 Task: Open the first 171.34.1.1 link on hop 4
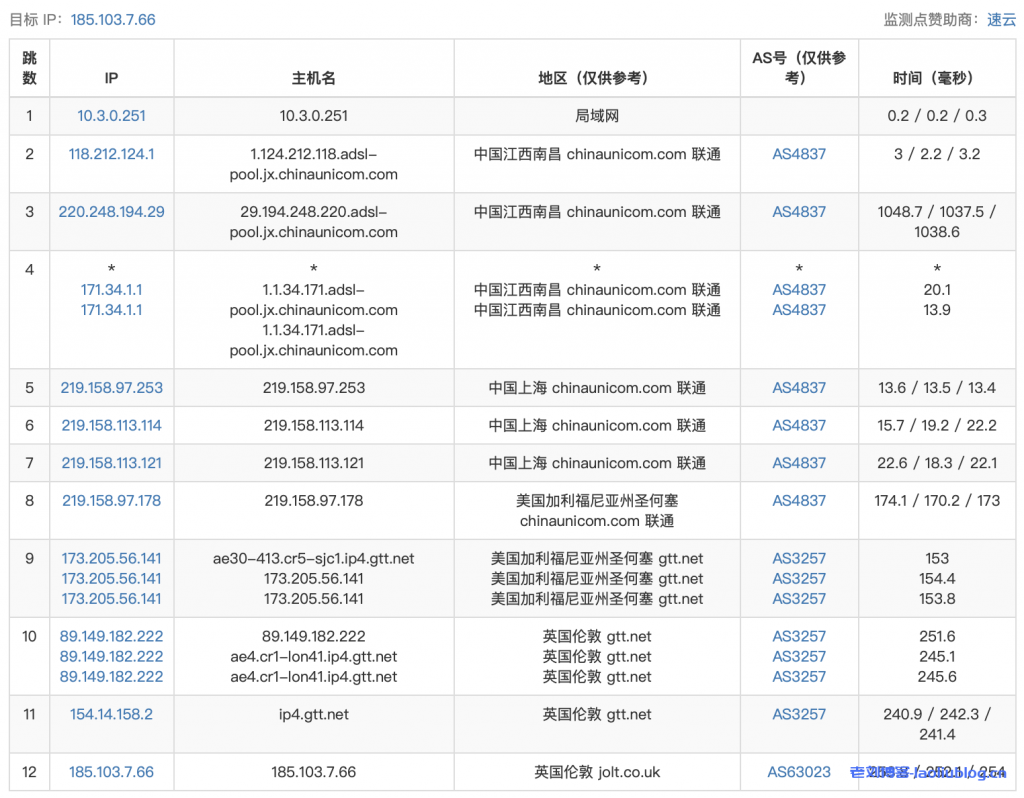pos(111,290)
